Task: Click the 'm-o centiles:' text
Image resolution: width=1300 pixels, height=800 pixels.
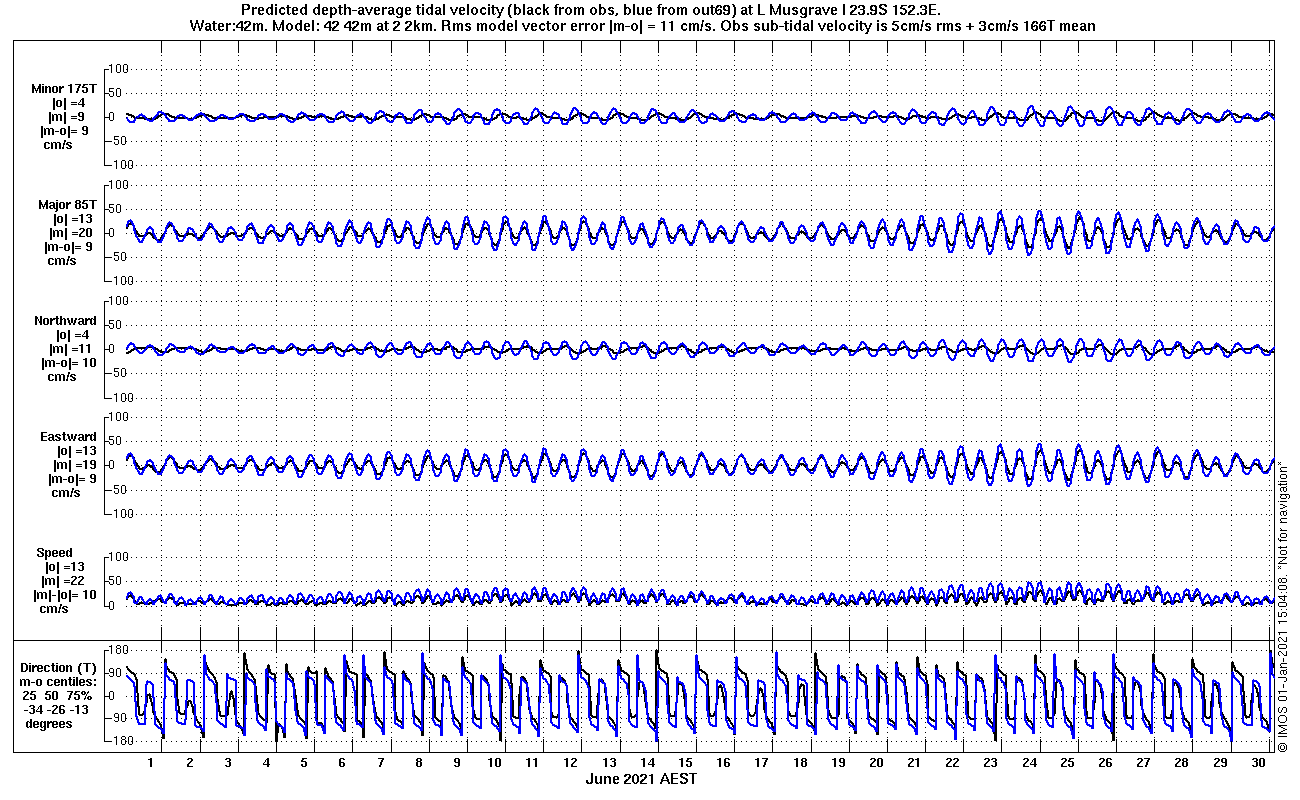Action: [59, 682]
